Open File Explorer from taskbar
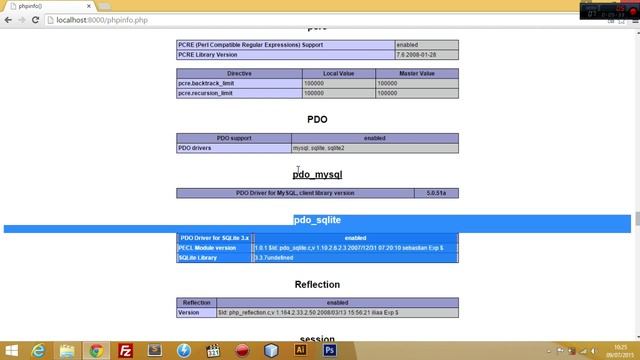The image size is (640, 360). pyautogui.click(x=67, y=351)
